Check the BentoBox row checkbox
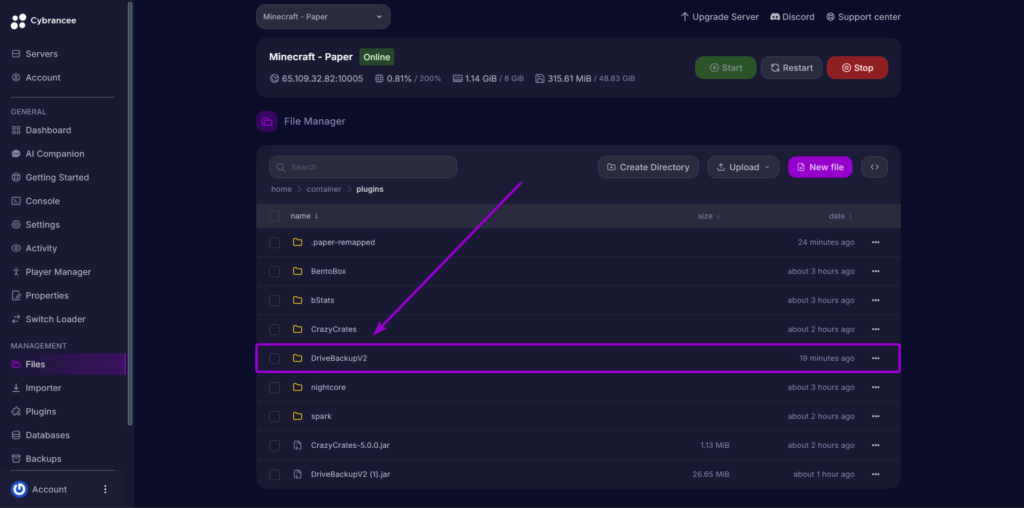The height and width of the screenshot is (508, 1024). pyautogui.click(x=274, y=271)
